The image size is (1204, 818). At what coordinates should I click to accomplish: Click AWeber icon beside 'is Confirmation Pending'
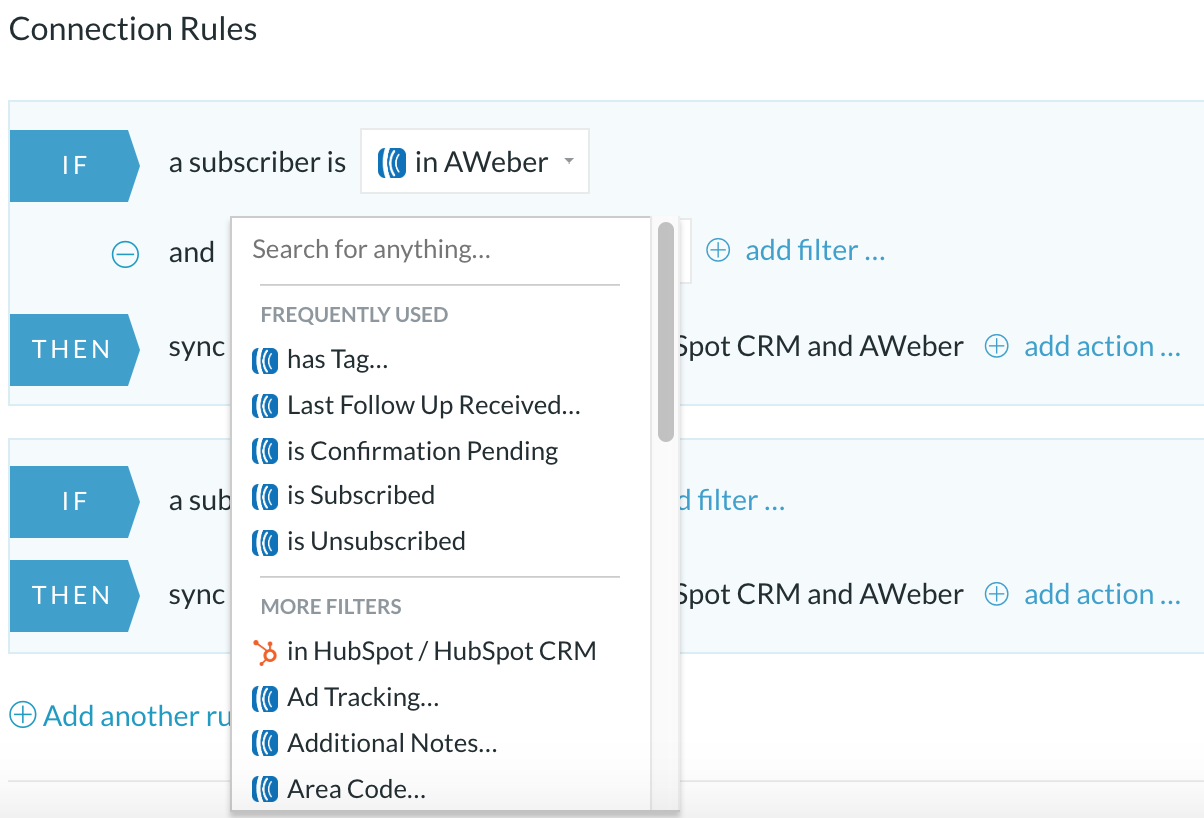tap(265, 451)
